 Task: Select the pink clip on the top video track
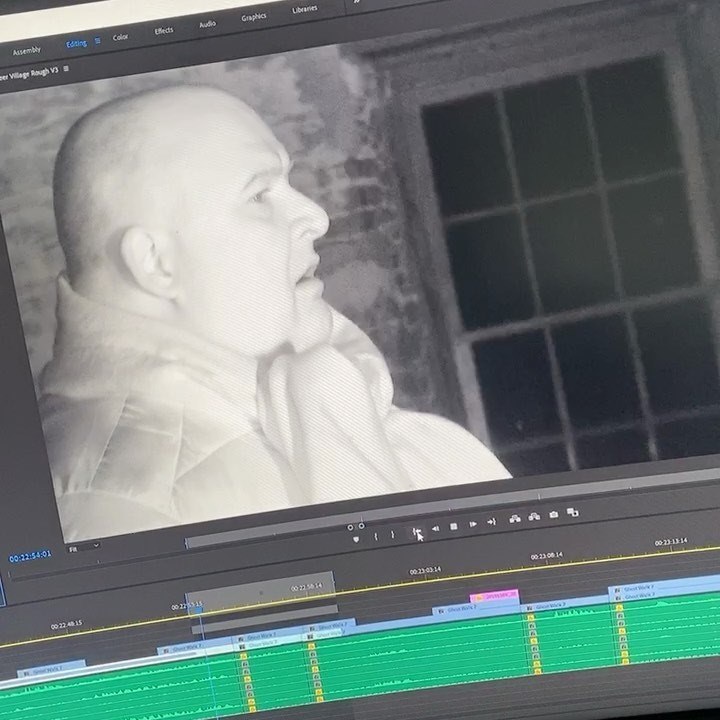click(x=494, y=596)
